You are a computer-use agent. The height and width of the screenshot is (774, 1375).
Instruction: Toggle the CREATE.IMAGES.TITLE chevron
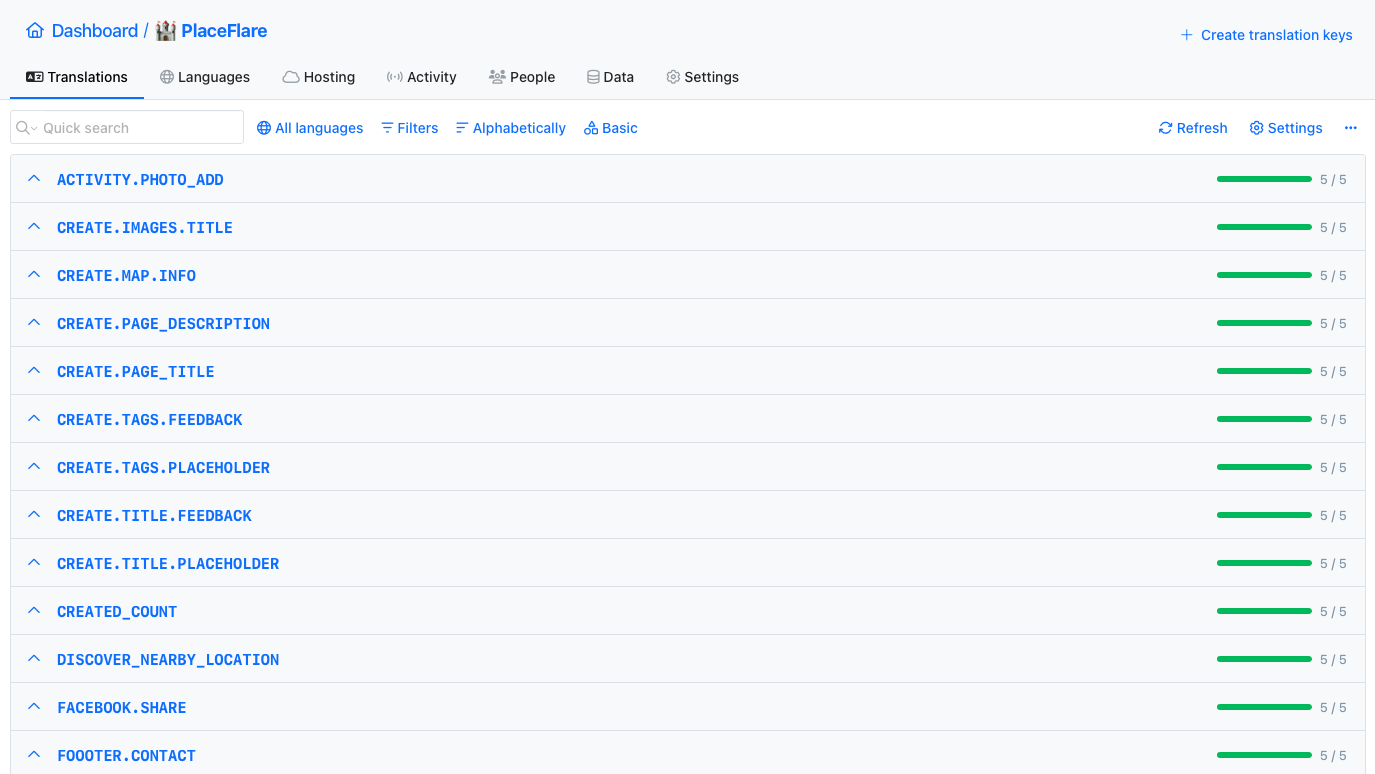pos(34,227)
